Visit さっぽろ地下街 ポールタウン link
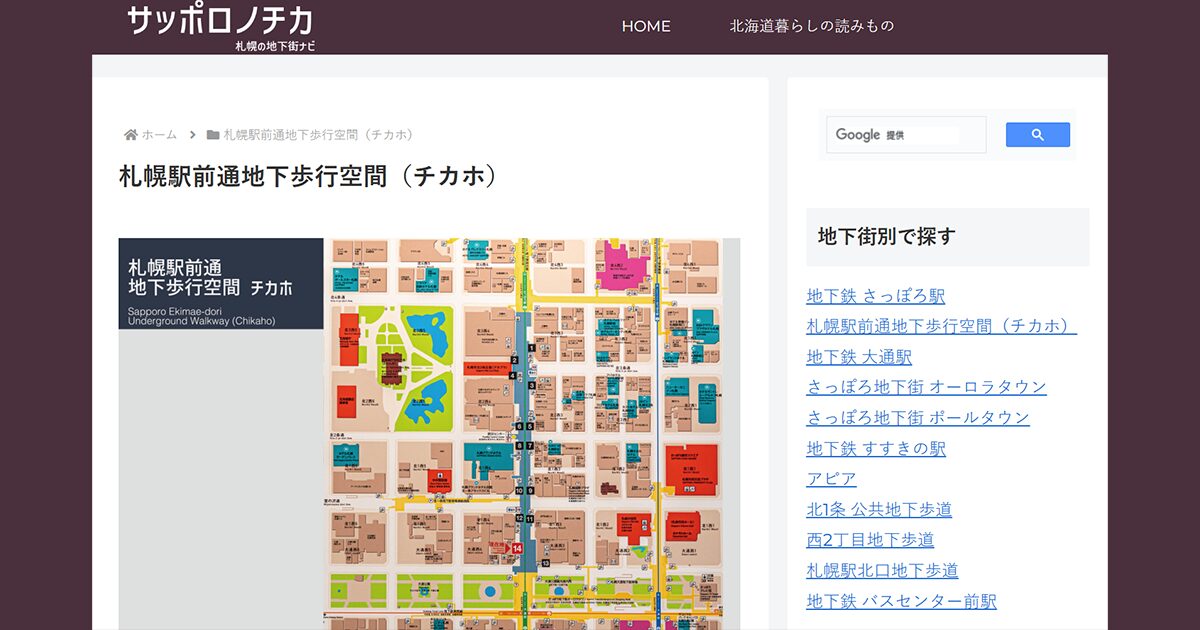1200x630 pixels. [917, 417]
